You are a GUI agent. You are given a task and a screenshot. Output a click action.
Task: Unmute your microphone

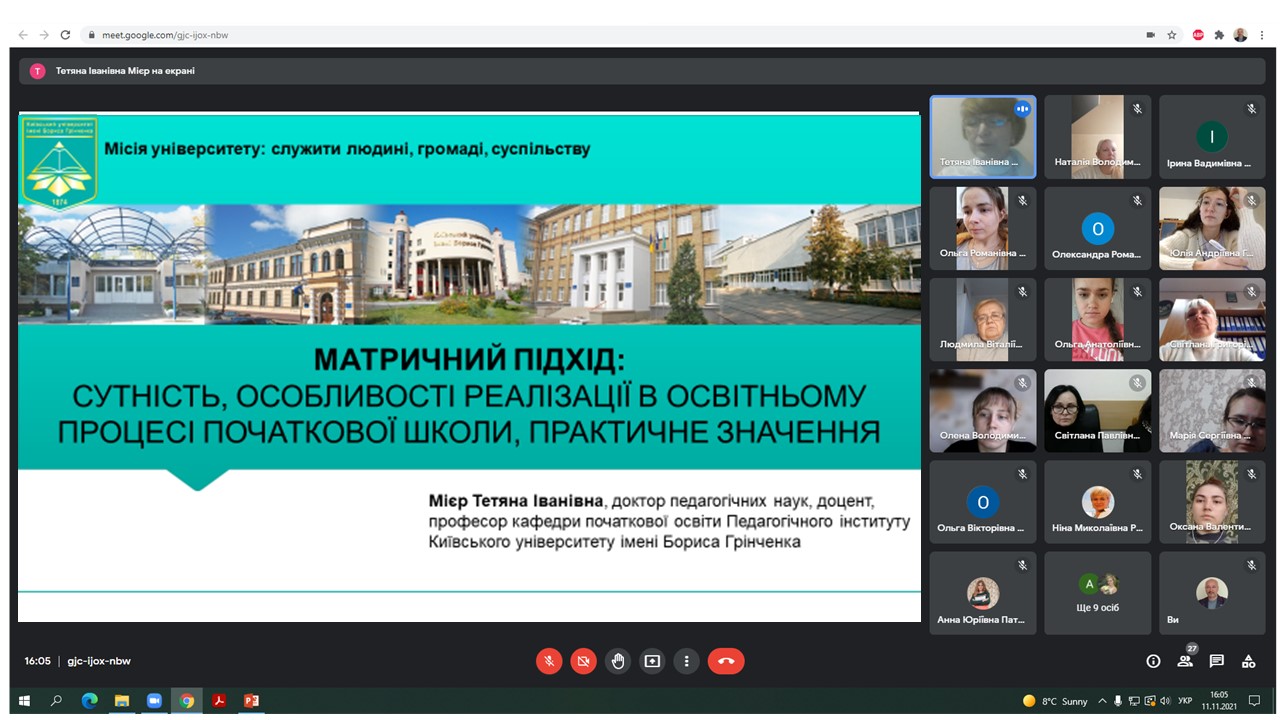(x=548, y=661)
